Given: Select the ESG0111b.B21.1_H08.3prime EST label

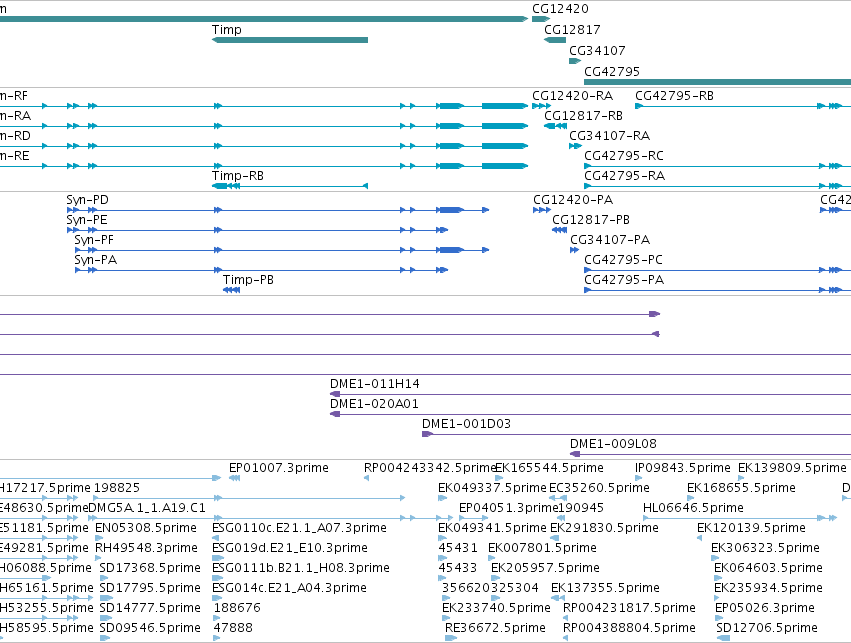Looking at the screenshot, I should tap(301, 569).
